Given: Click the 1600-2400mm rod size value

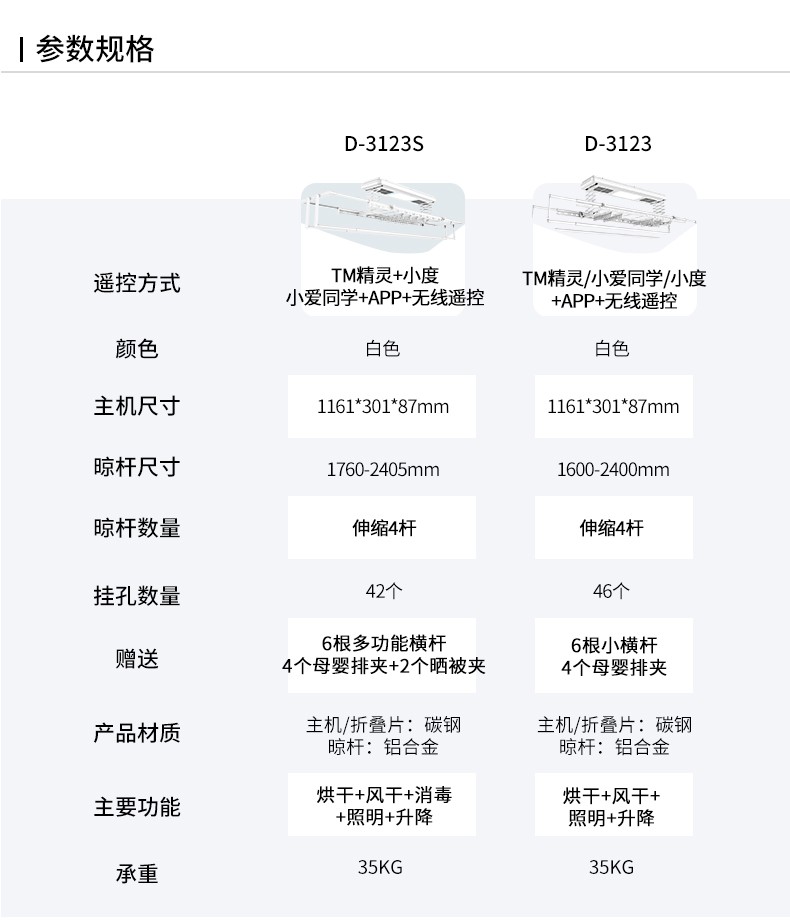Looking at the screenshot, I should point(613,469).
